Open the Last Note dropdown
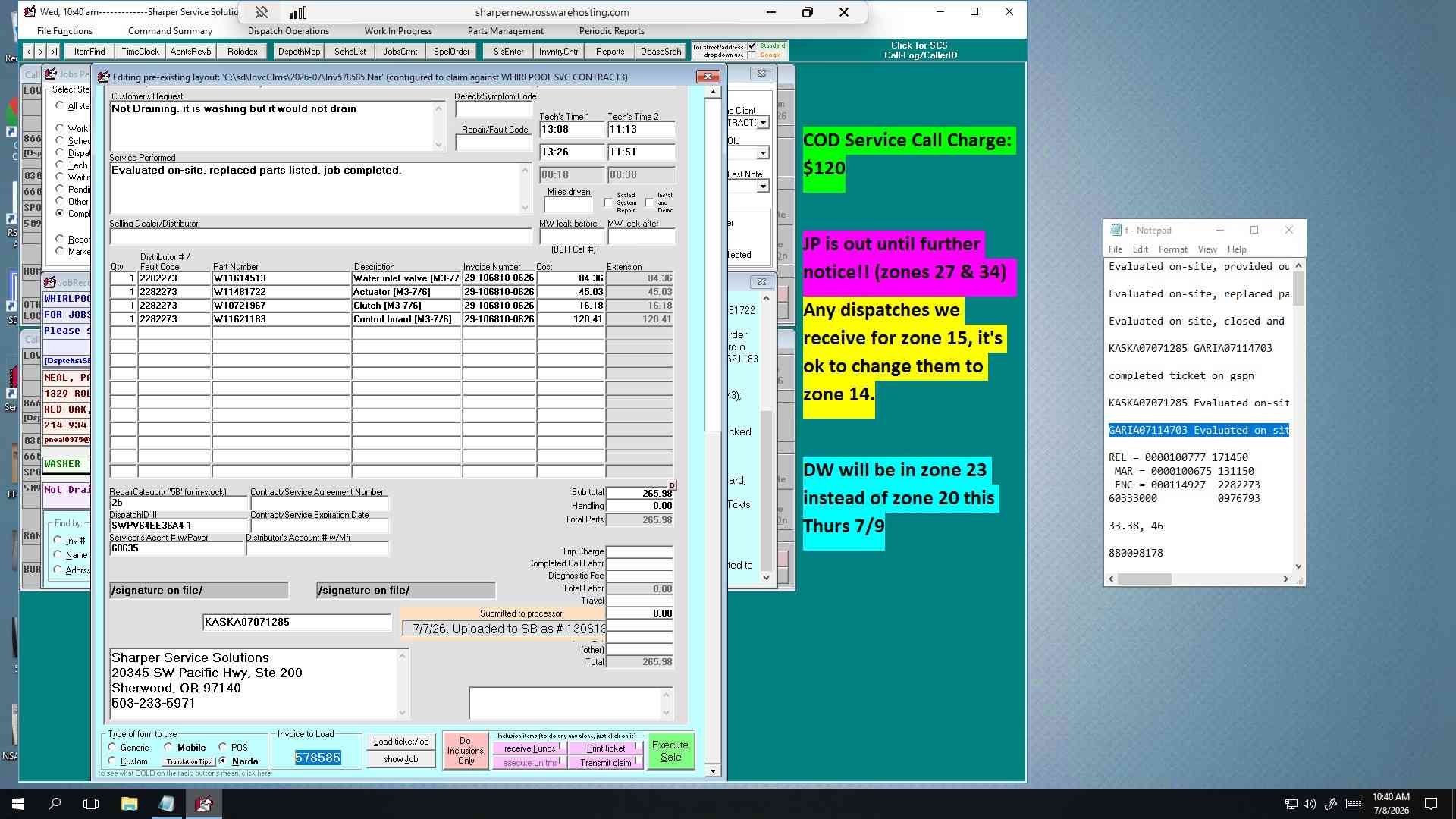The height and width of the screenshot is (819, 1456). (763, 186)
